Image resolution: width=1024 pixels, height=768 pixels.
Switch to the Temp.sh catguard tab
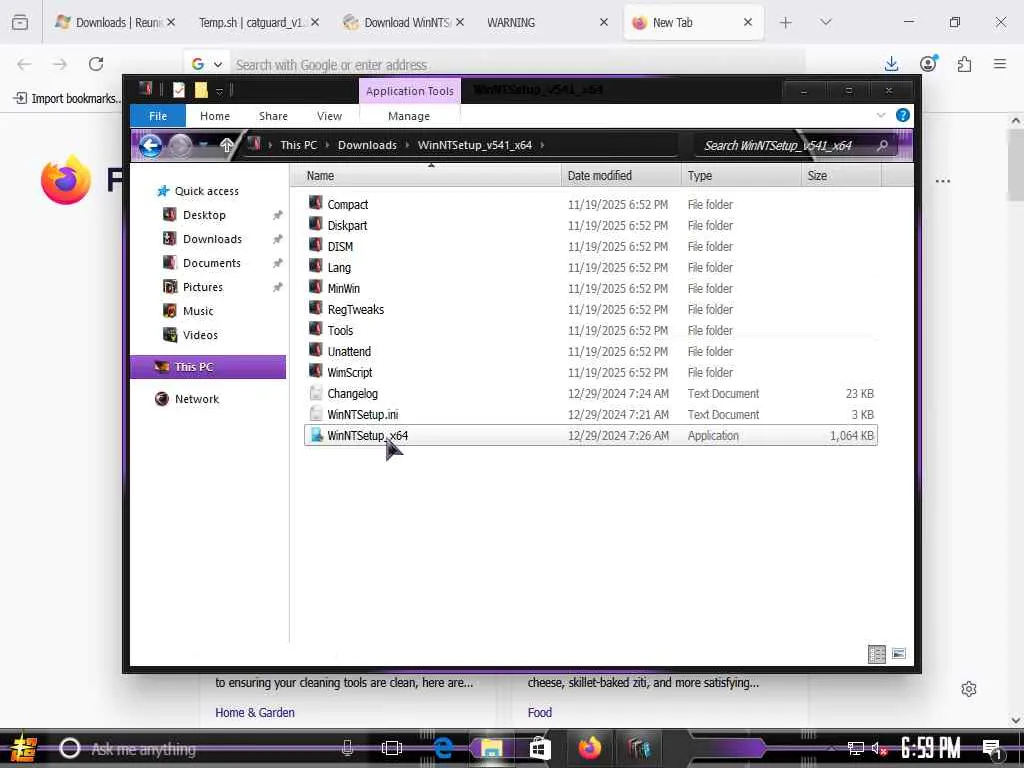tap(251, 23)
